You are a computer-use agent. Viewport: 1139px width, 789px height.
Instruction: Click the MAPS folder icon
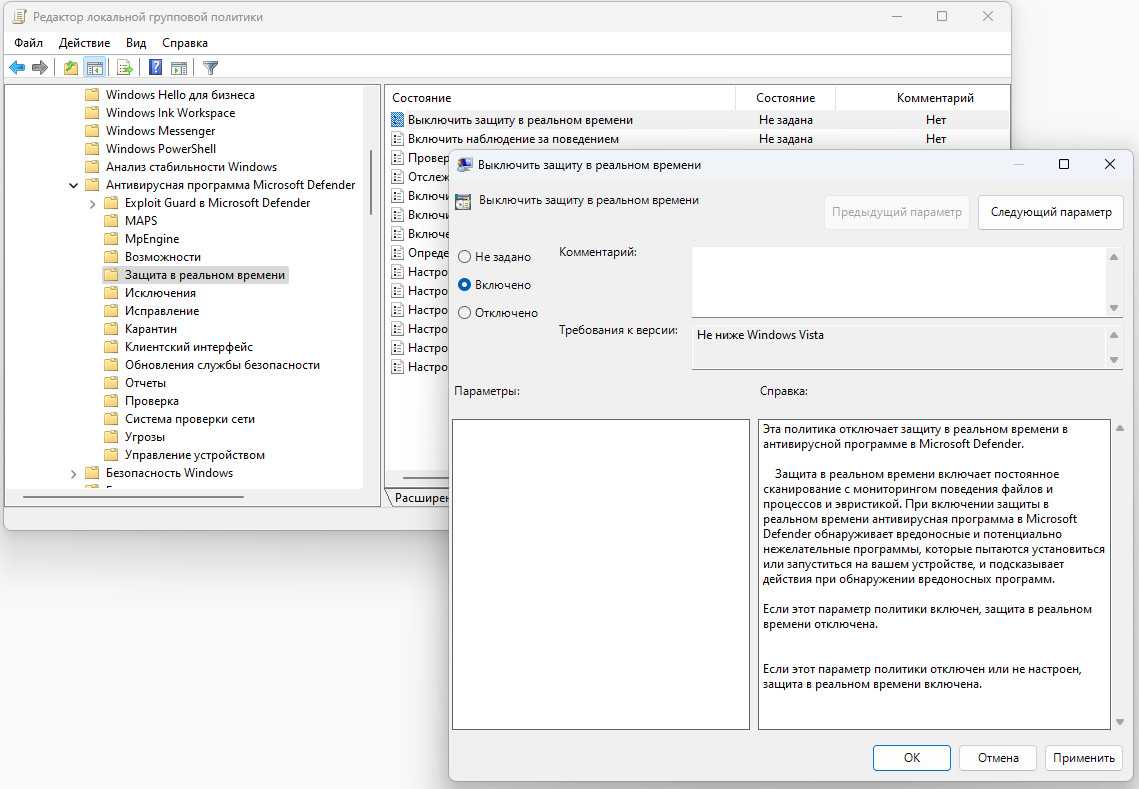(x=111, y=220)
